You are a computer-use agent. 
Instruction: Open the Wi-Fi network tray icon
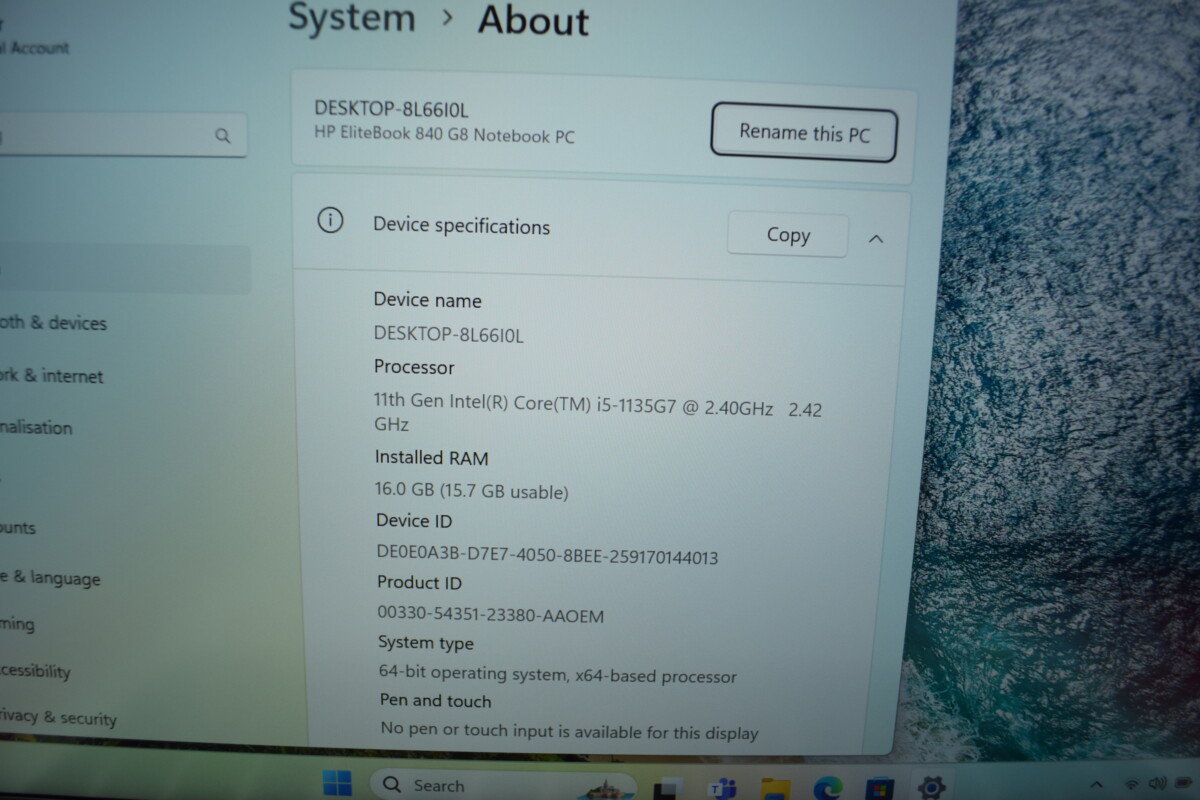(1131, 784)
